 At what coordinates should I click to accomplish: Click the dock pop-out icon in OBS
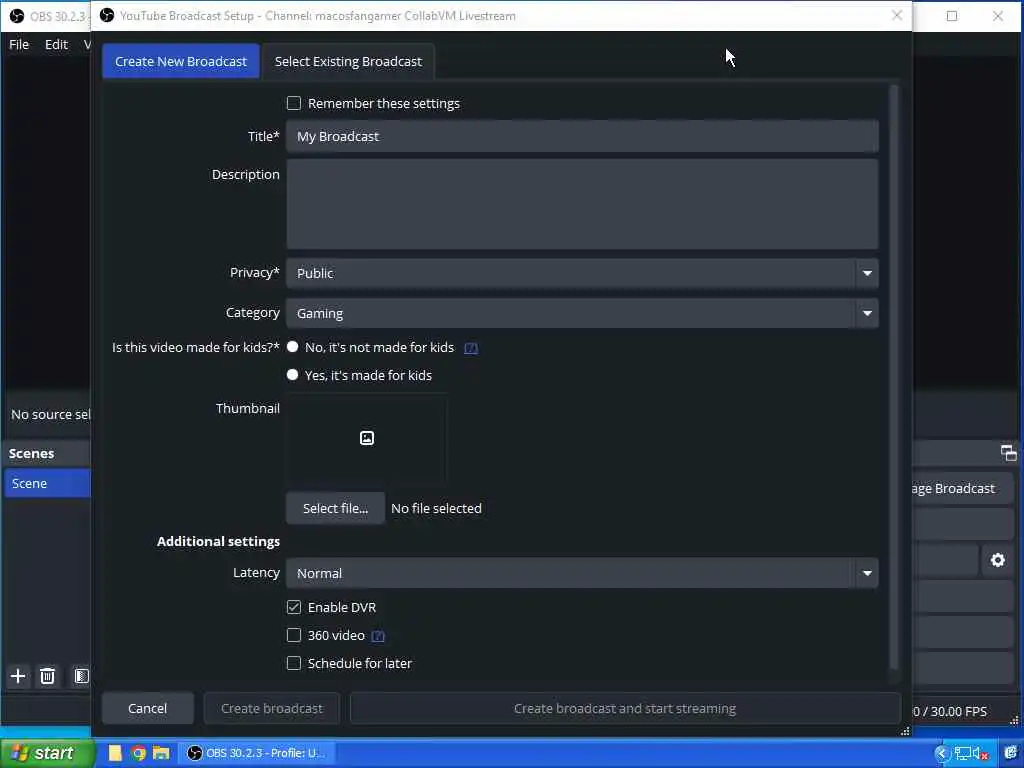[1008, 453]
